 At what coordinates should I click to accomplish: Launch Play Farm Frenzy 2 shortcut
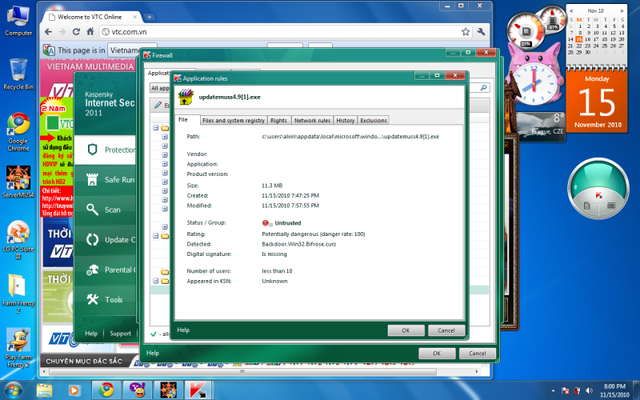[x=18, y=348]
